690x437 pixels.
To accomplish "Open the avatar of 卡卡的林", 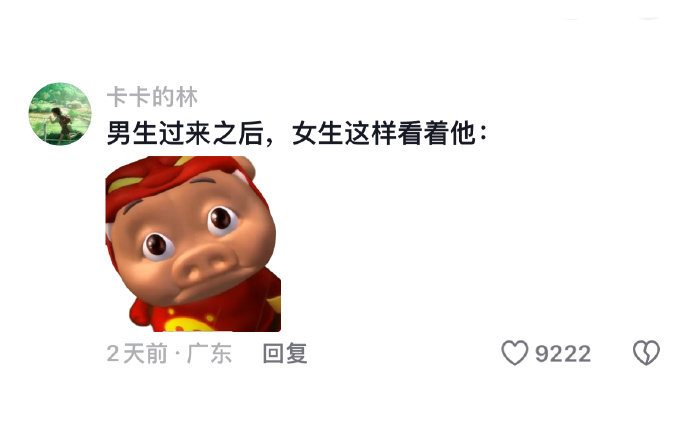I will pos(60,114).
